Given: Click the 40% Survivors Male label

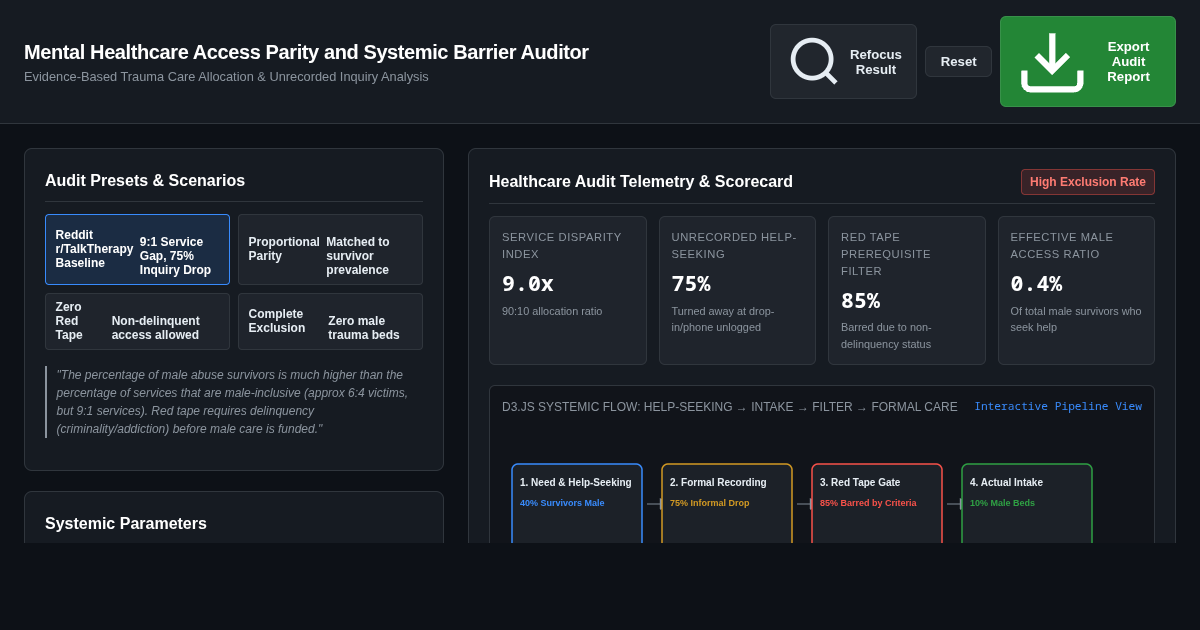Looking at the screenshot, I should (x=562, y=503).
